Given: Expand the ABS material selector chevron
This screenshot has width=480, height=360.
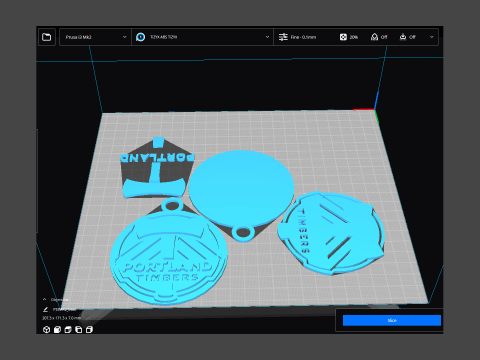Looking at the screenshot, I should [267, 37].
